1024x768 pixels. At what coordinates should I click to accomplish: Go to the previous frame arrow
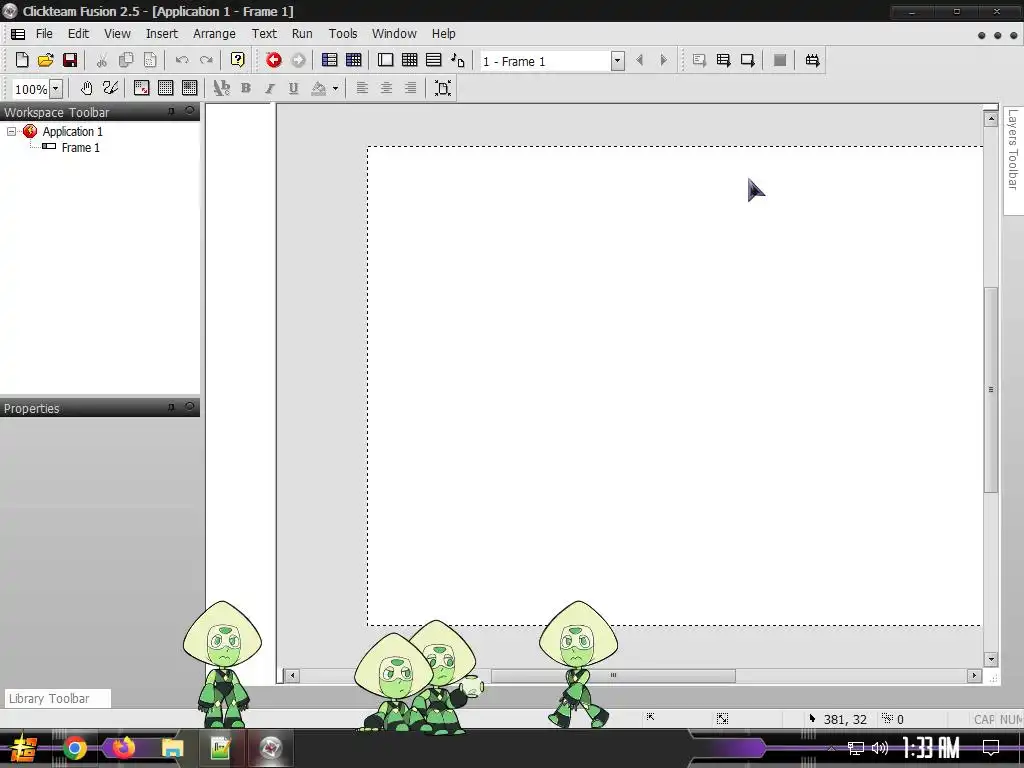[x=639, y=60]
